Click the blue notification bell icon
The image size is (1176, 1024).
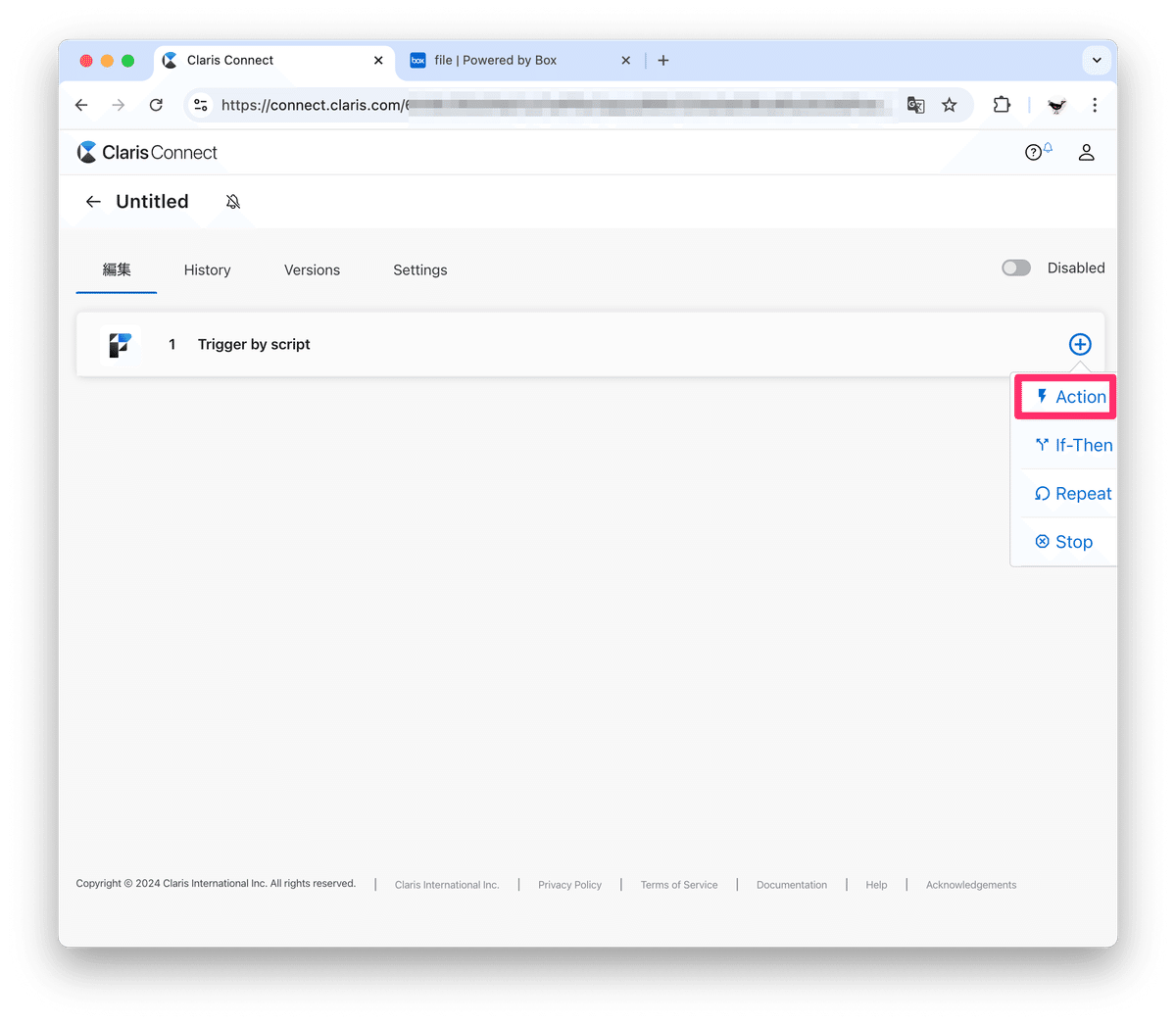click(1047, 145)
